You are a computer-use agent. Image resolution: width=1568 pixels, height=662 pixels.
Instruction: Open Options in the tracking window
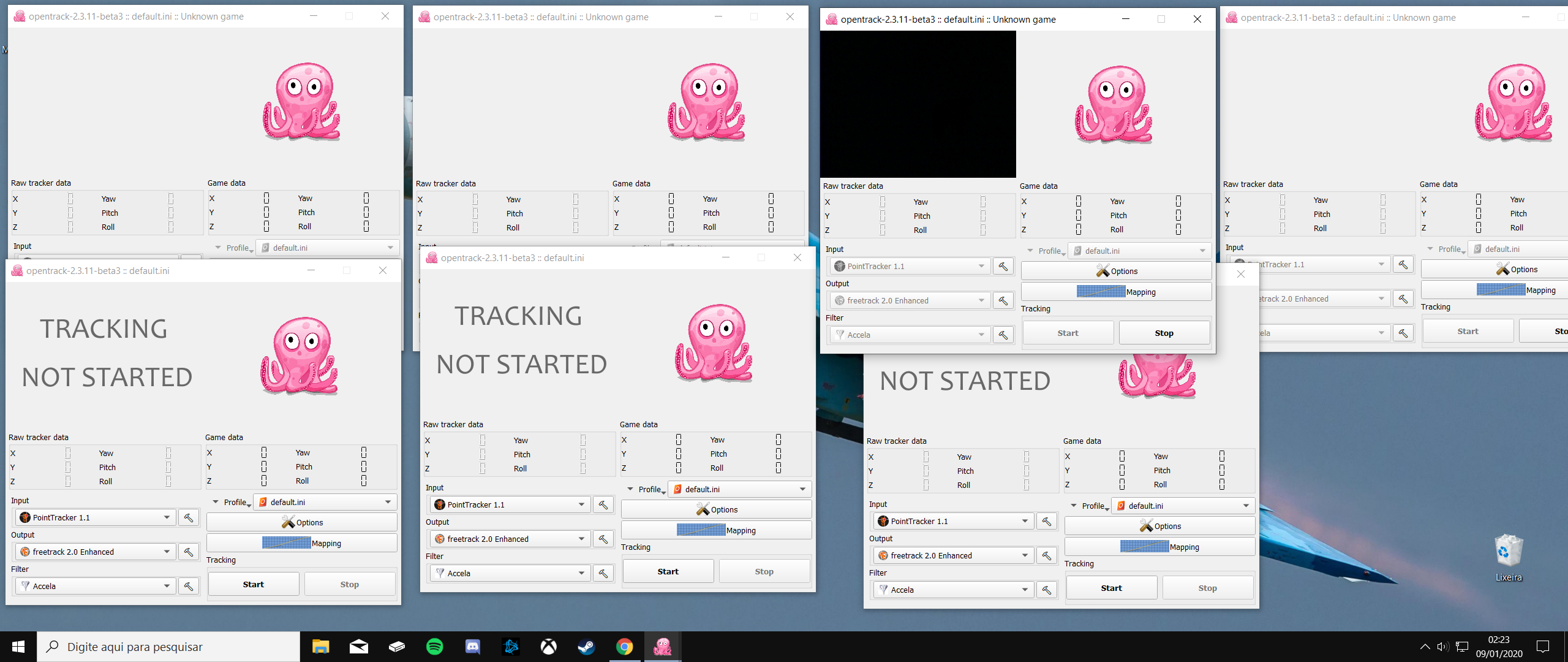tap(301, 522)
